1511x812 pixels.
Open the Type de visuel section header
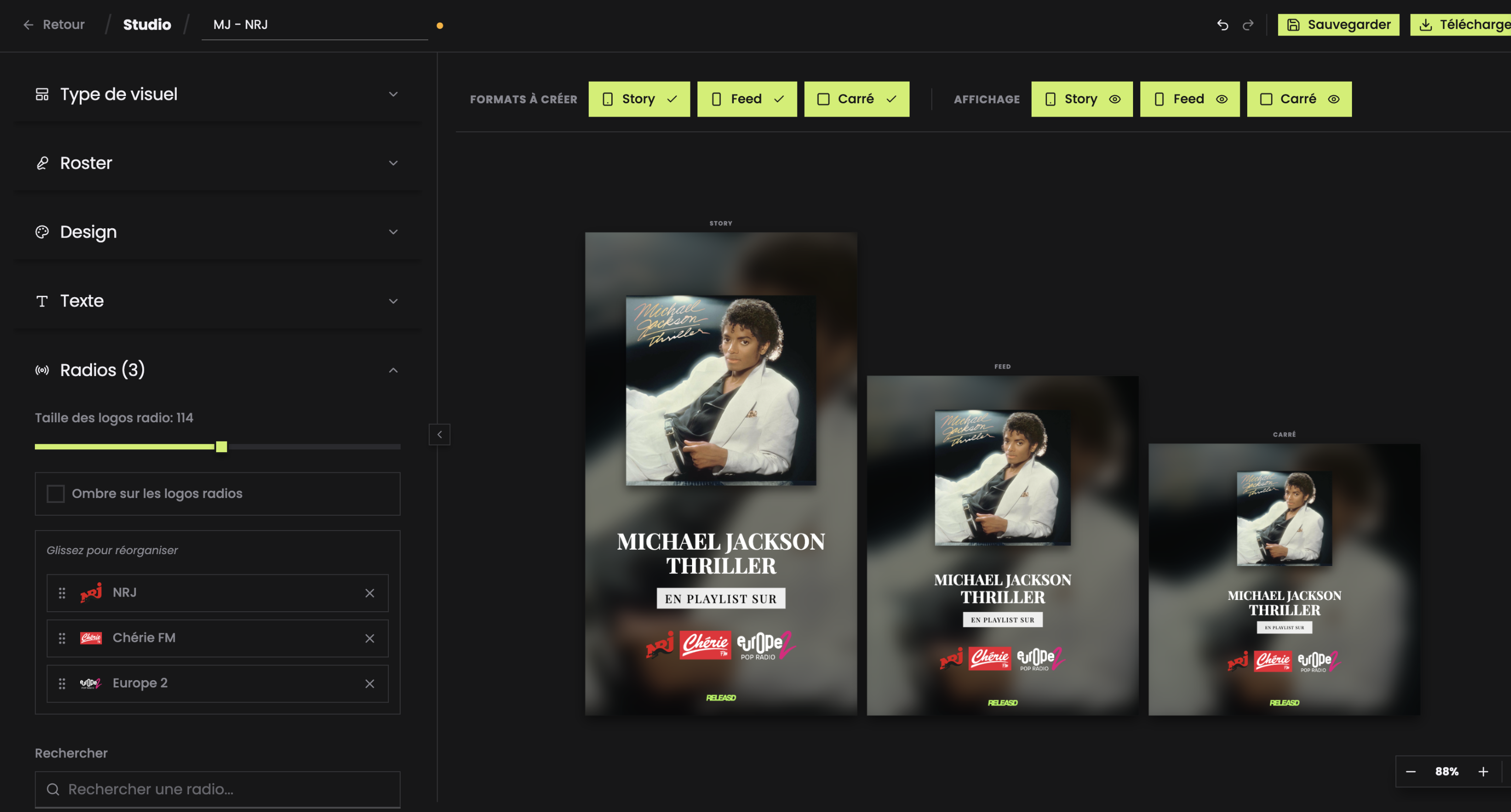click(x=217, y=94)
